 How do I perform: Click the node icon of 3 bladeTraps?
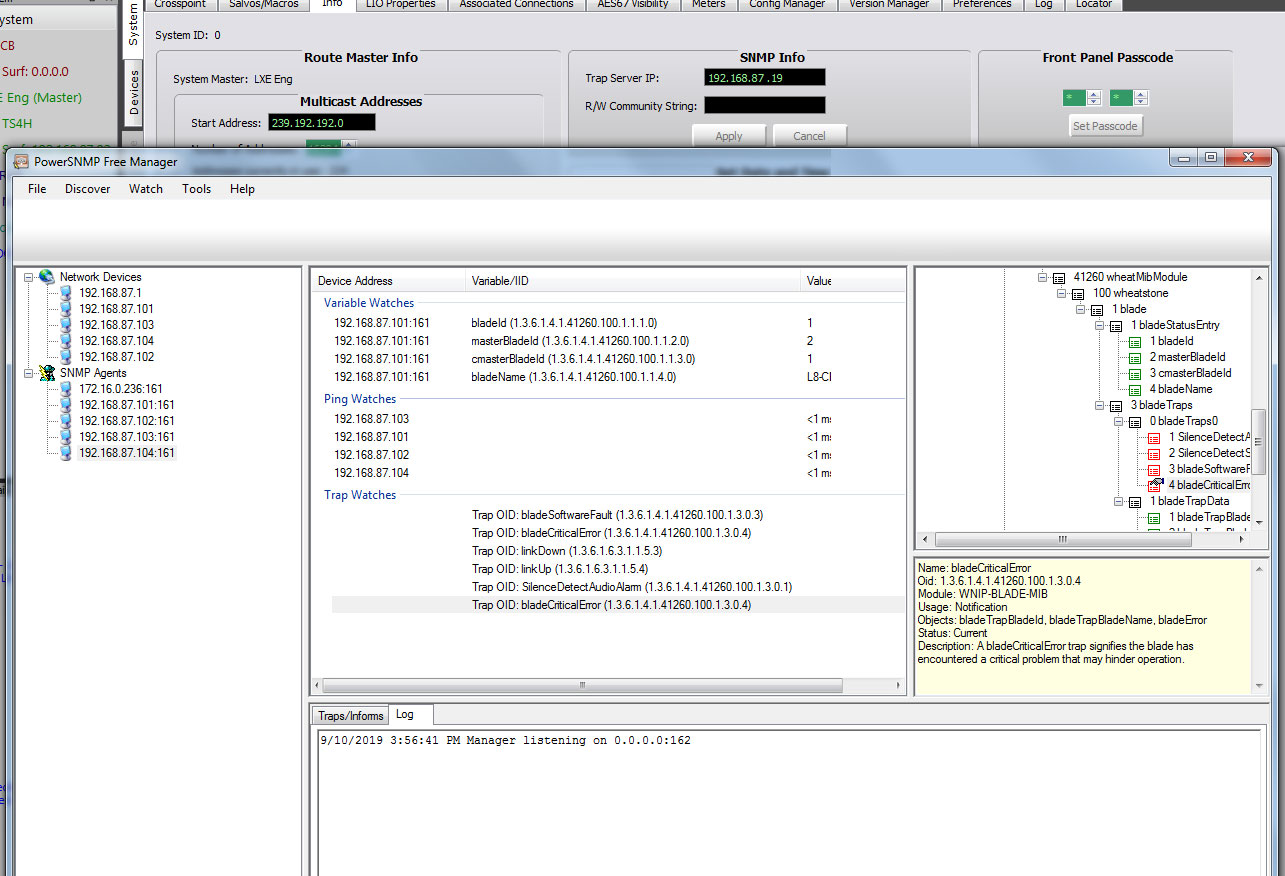pos(1116,405)
